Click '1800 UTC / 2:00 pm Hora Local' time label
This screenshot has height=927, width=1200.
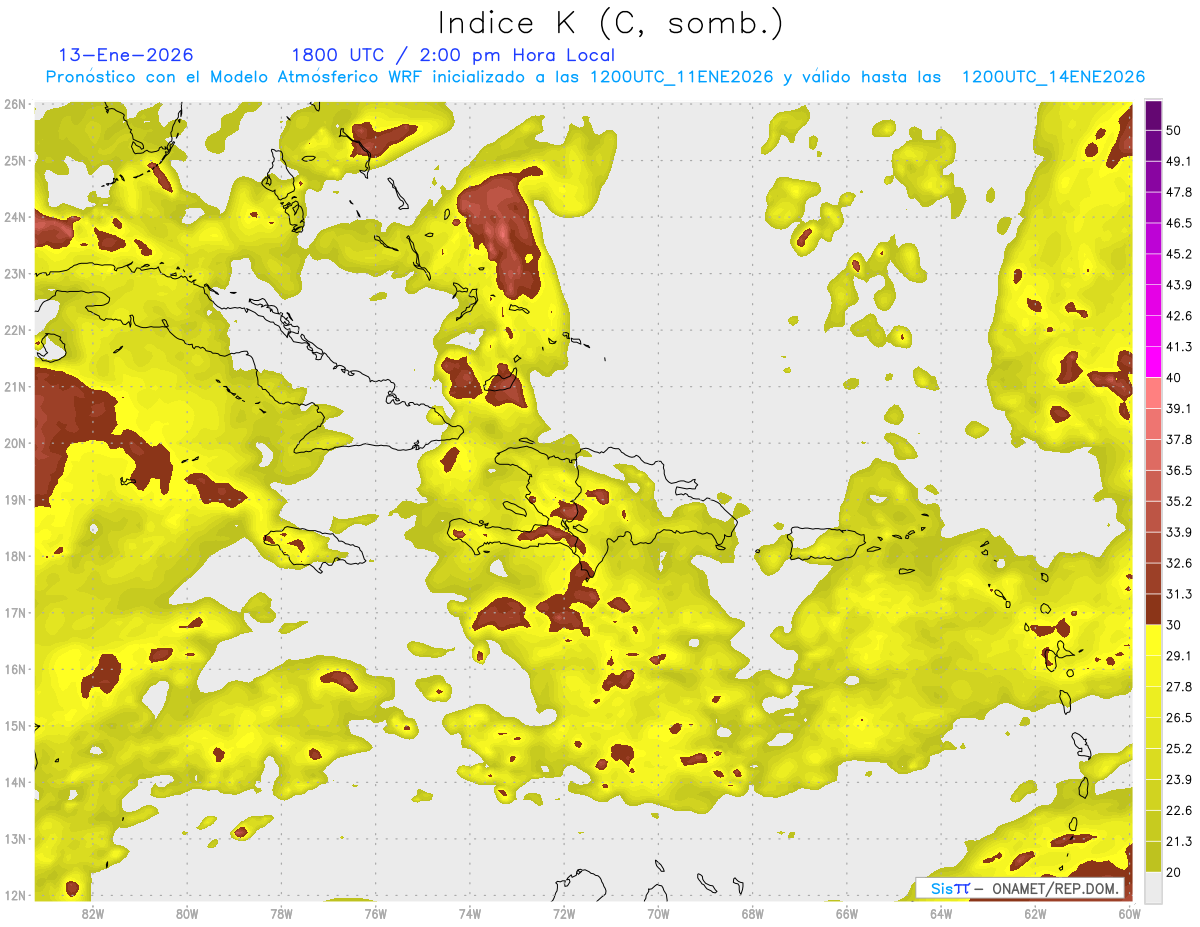(452, 55)
